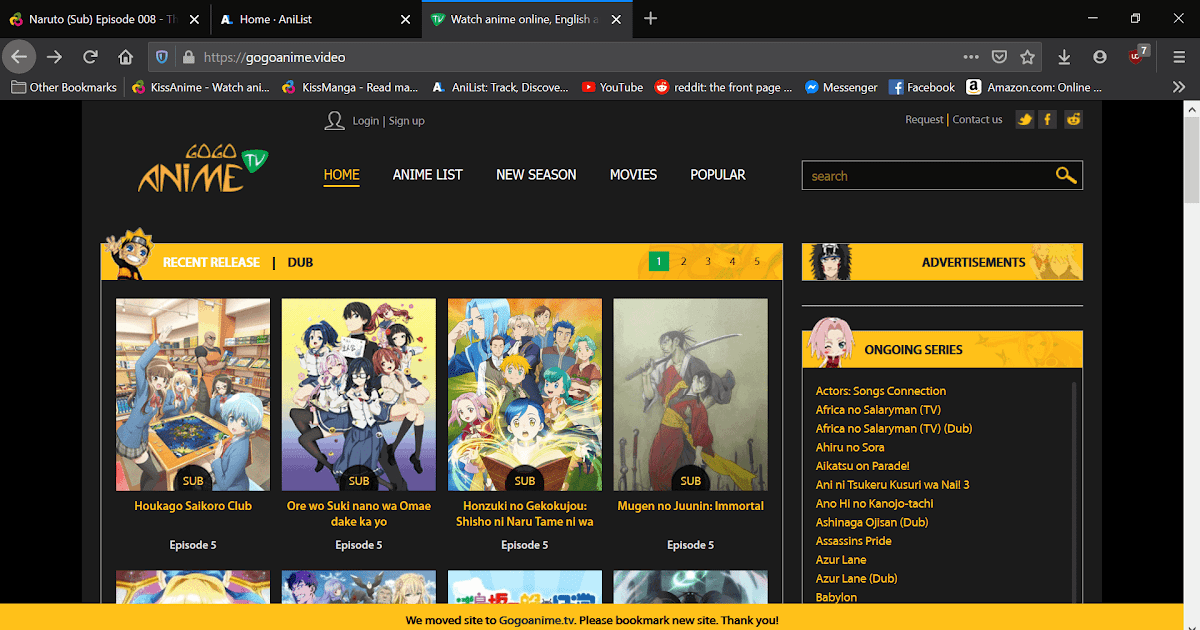Click Ore wo Suki nano wa title

[359, 513]
